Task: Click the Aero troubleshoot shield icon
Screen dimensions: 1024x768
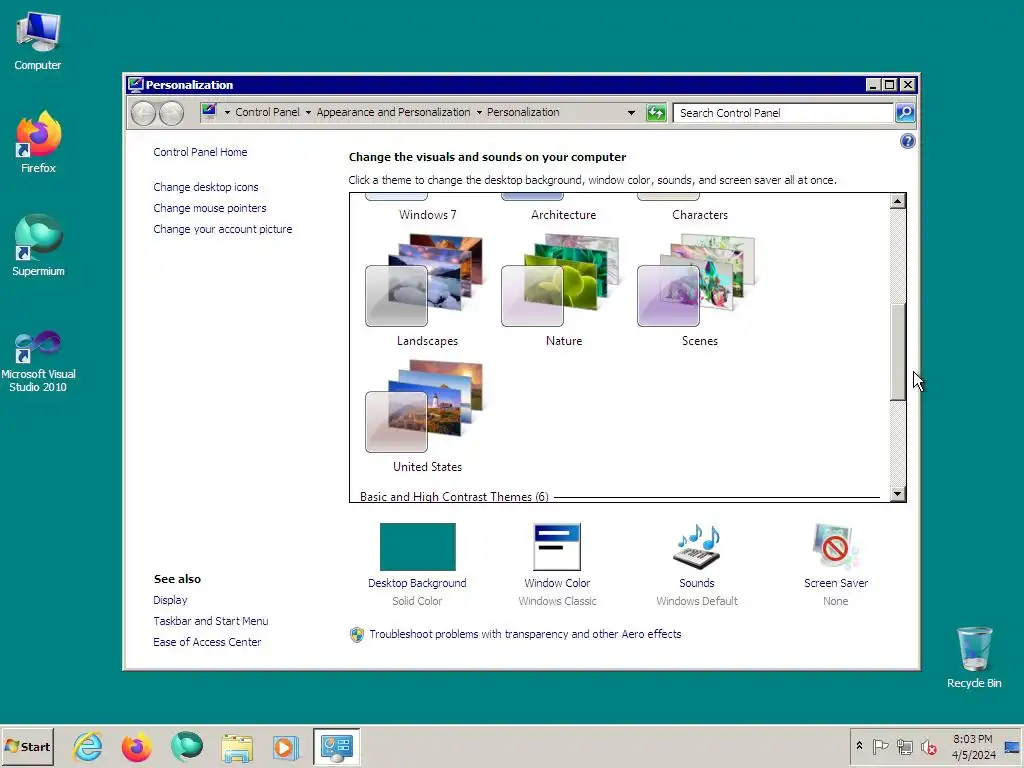Action: [x=357, y=634]
